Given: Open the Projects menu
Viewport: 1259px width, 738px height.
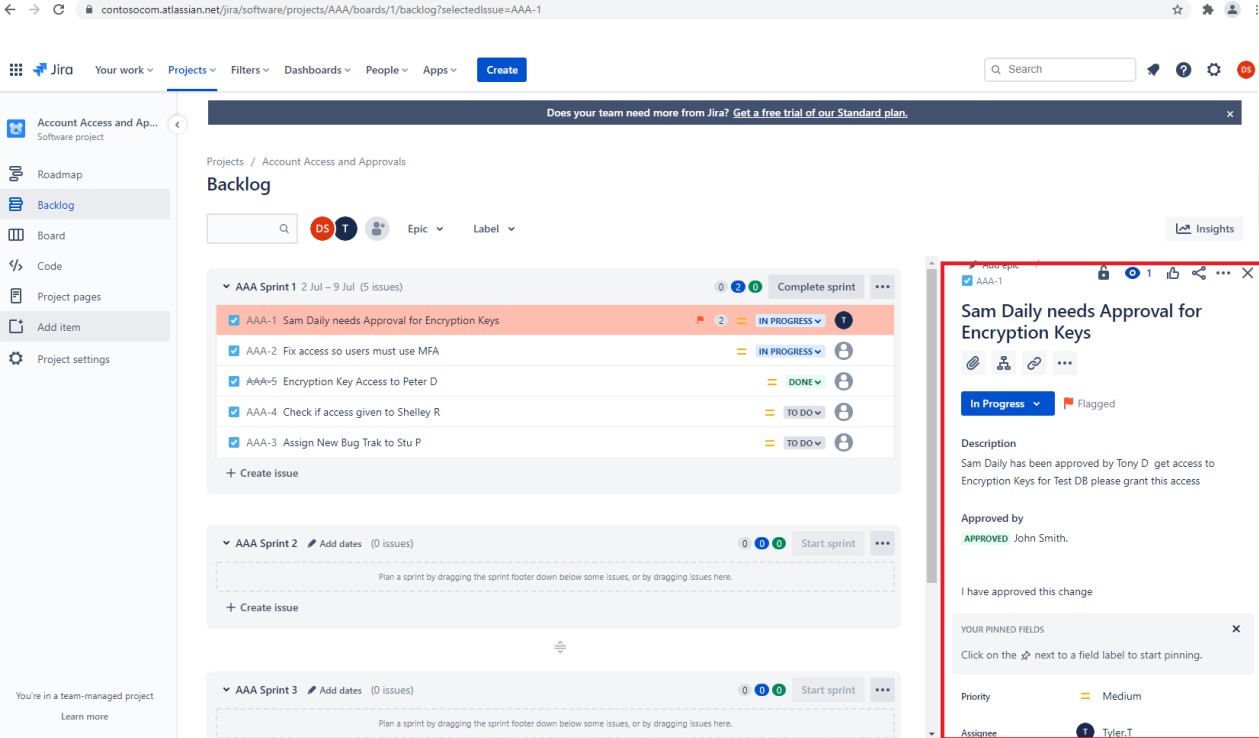Looking at the screenshot, I should [190, 70].
